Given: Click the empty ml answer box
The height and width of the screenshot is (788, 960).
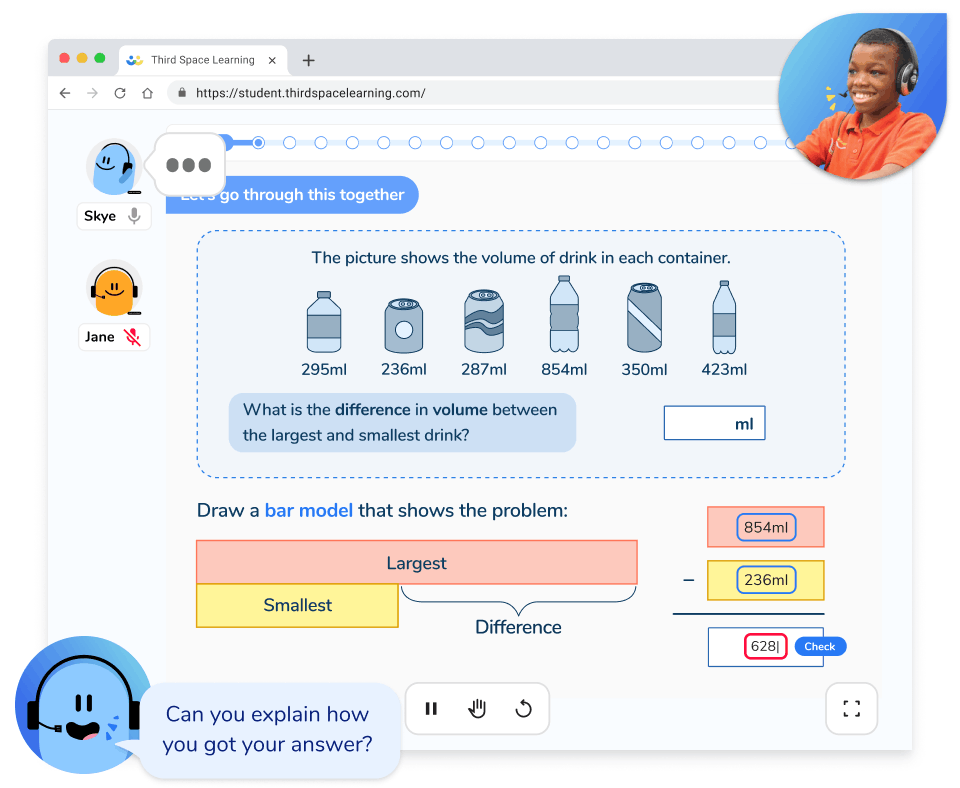Looking at the screenshot, I should (x=714, y=423).
